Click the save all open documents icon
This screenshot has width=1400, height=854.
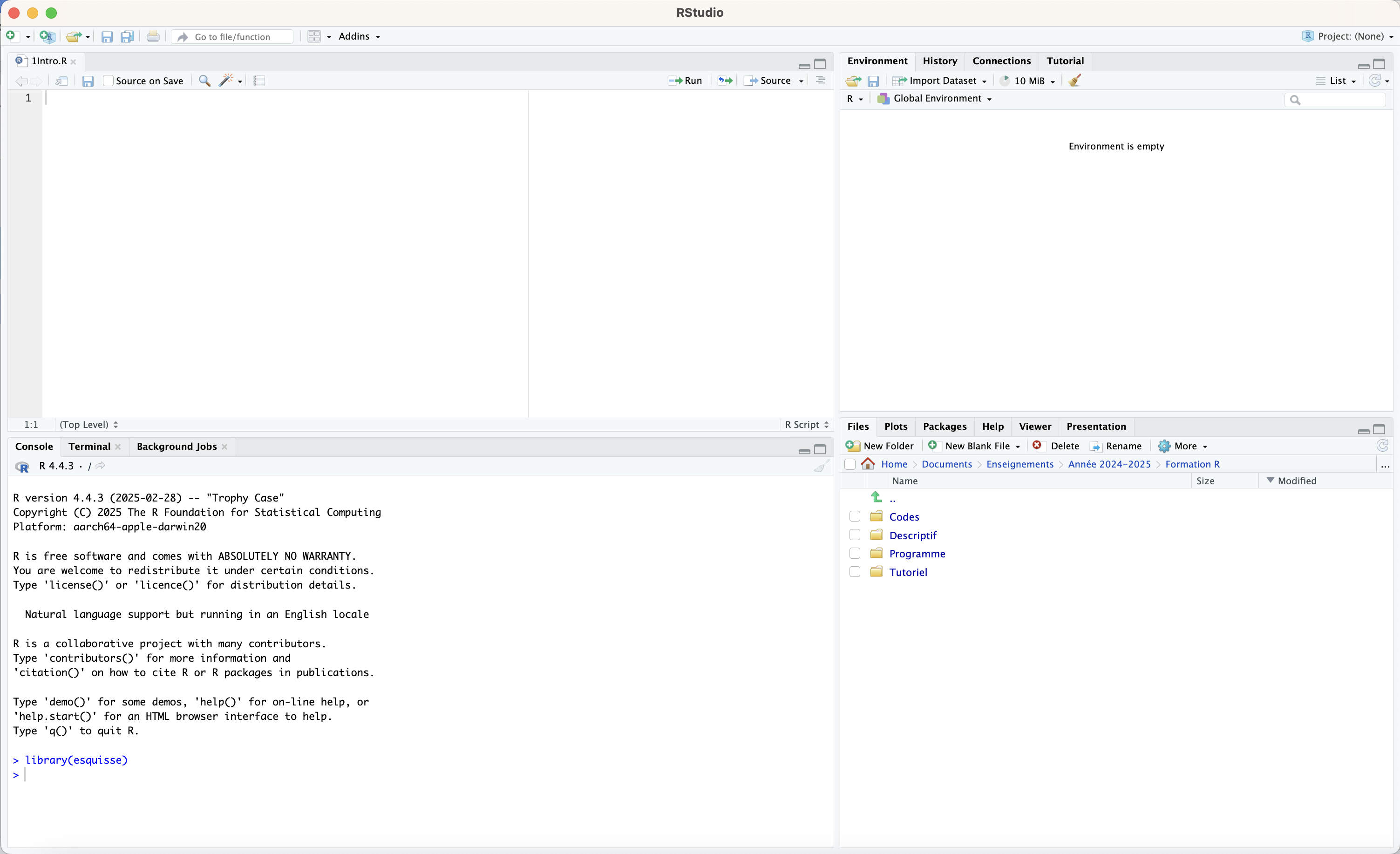coord(127,36)
